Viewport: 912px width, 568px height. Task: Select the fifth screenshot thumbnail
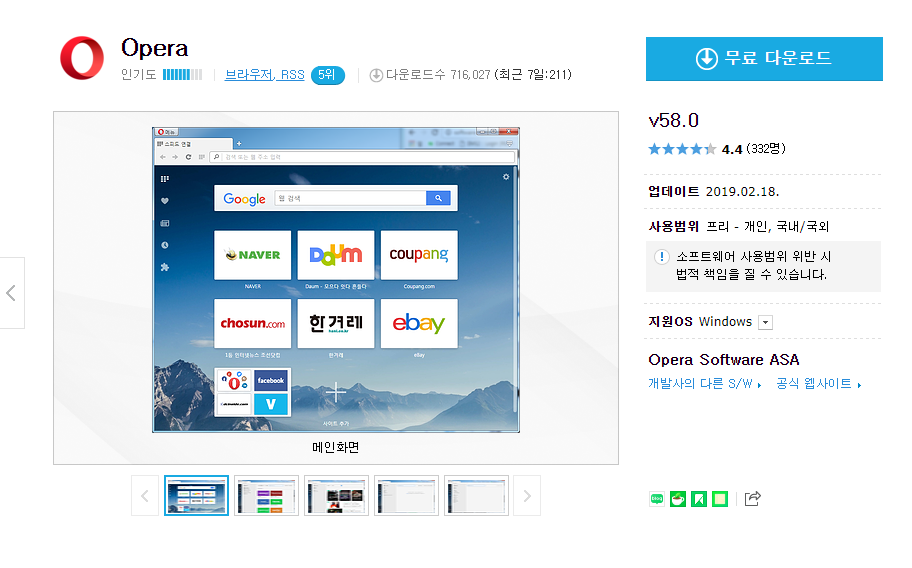pyautogui.click(x=476, y=496)
